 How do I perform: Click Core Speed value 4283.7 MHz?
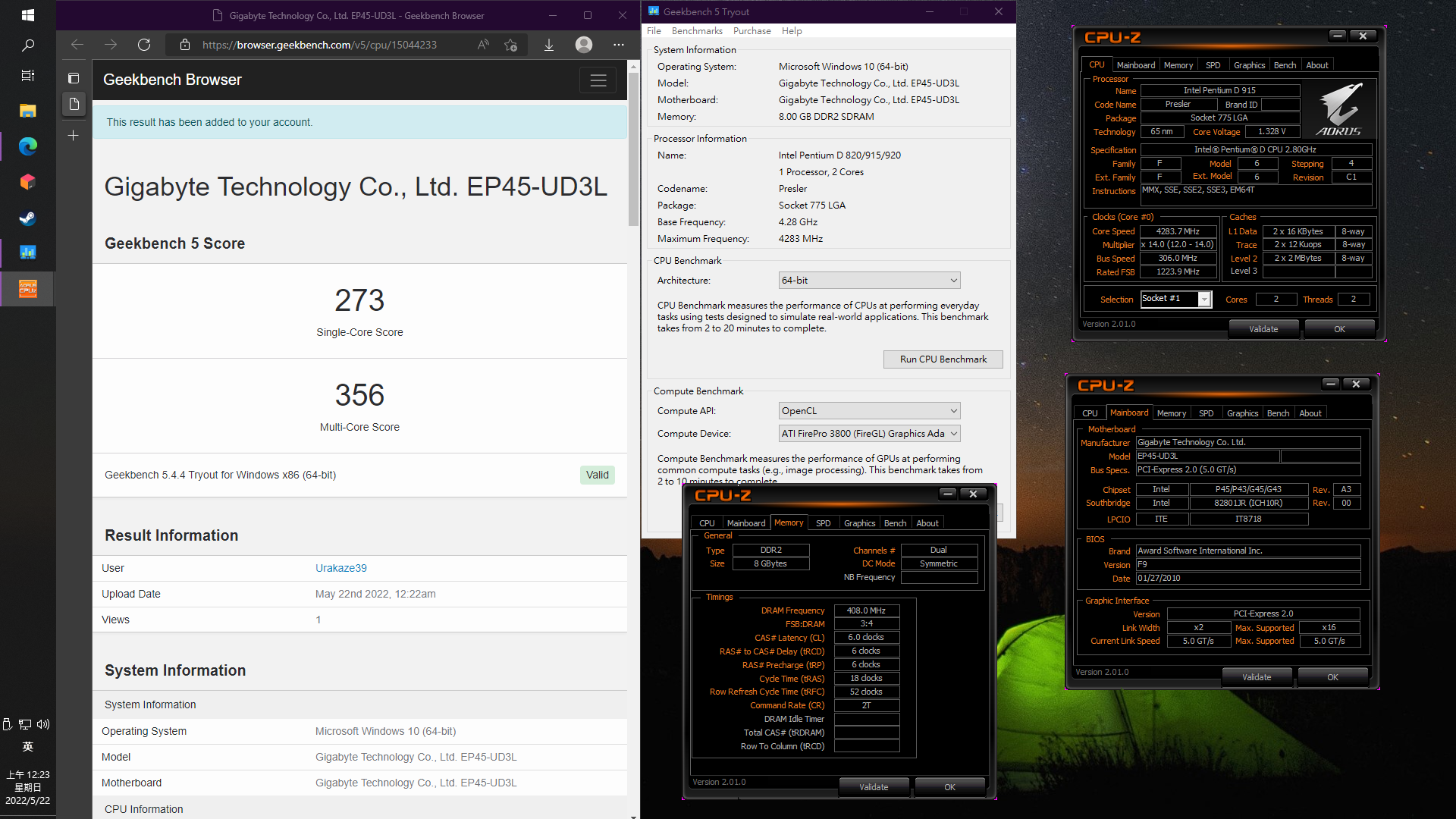(1178, 231)
